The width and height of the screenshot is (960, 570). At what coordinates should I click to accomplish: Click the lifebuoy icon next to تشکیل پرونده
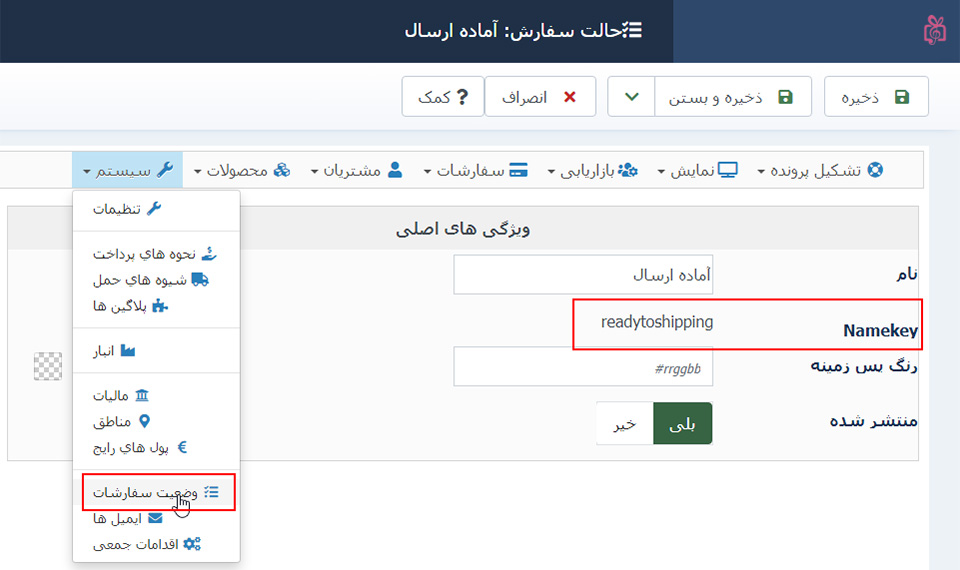click(x=876, y=170)
